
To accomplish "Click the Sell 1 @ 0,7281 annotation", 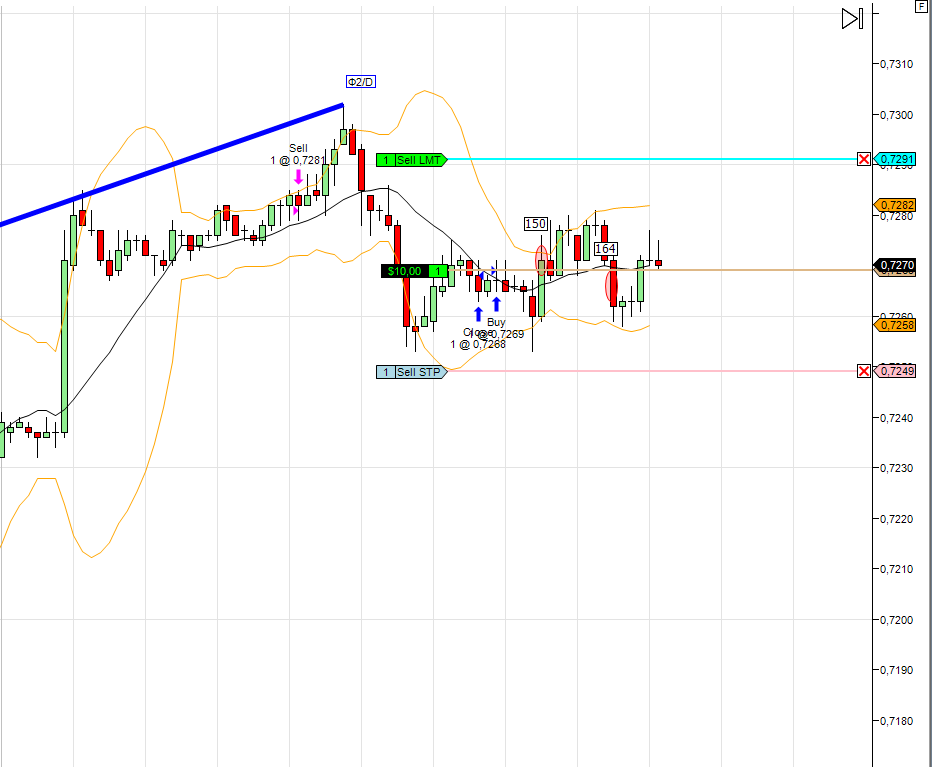I will pyautogui.click(x=298, y=154).
